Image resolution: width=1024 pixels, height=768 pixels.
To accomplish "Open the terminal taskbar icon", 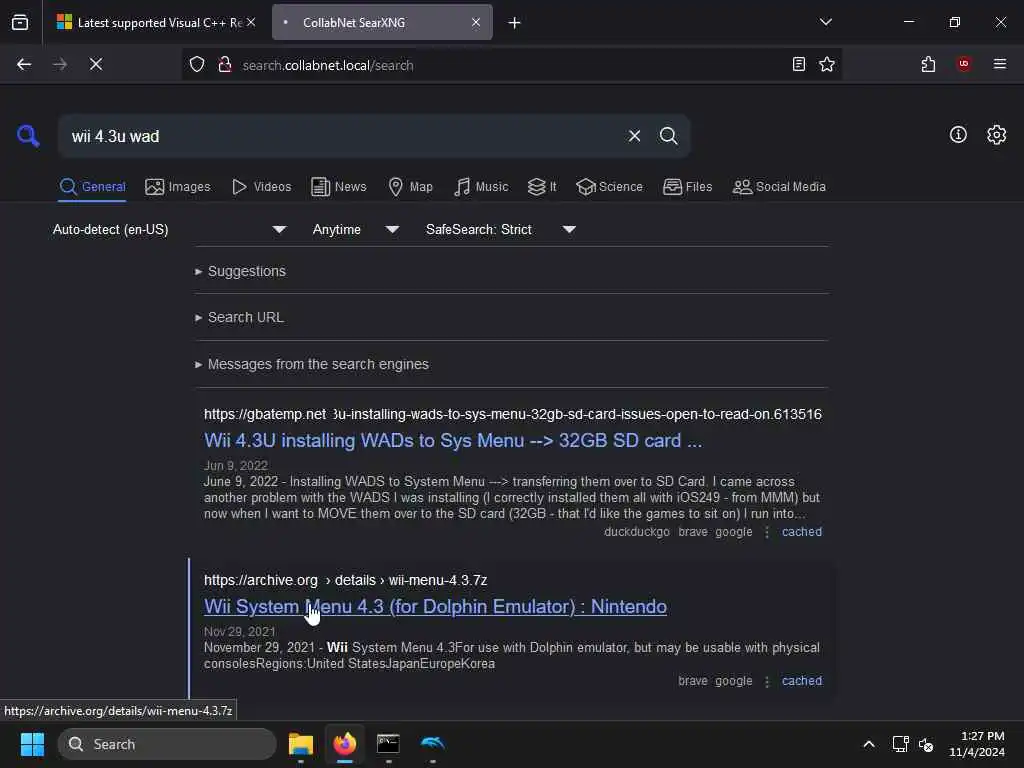I will click(x=388, y=744).
